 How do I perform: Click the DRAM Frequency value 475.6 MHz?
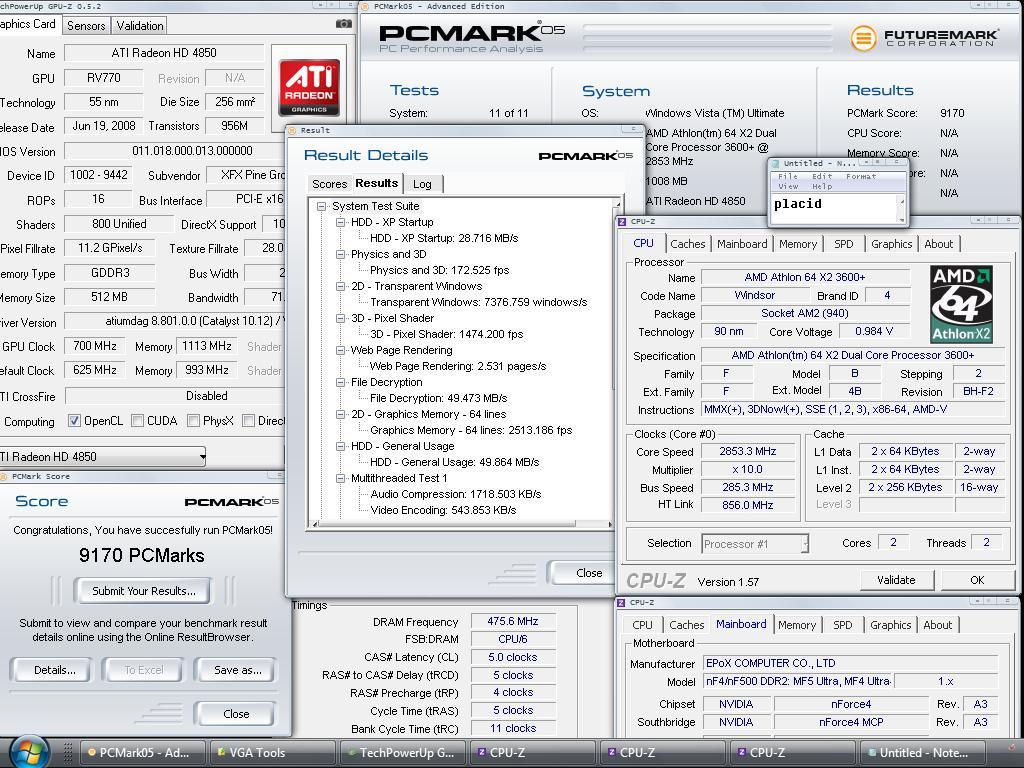513,622
